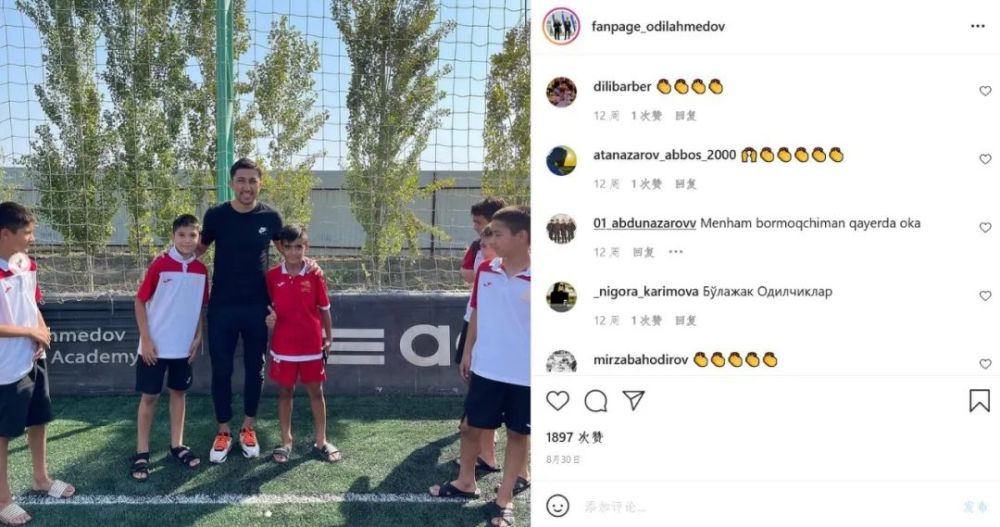1000x527 pixels.
Task: Focus the add comment input field
Action: tap(765, 507)
